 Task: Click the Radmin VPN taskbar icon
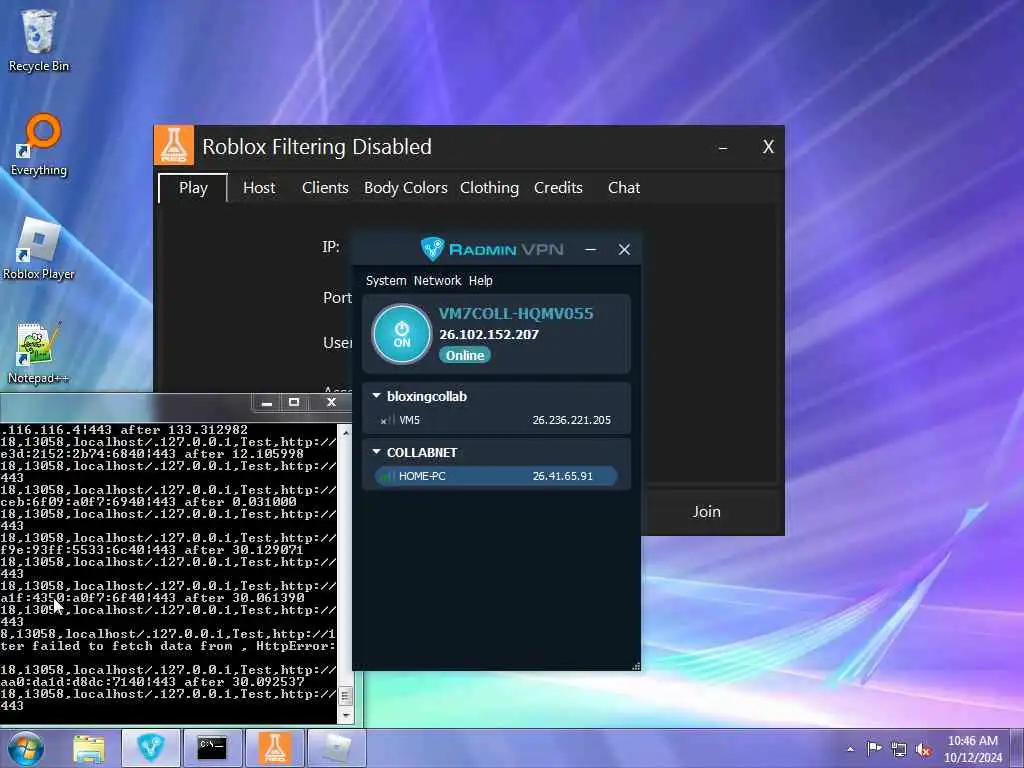tap(150, 748)
